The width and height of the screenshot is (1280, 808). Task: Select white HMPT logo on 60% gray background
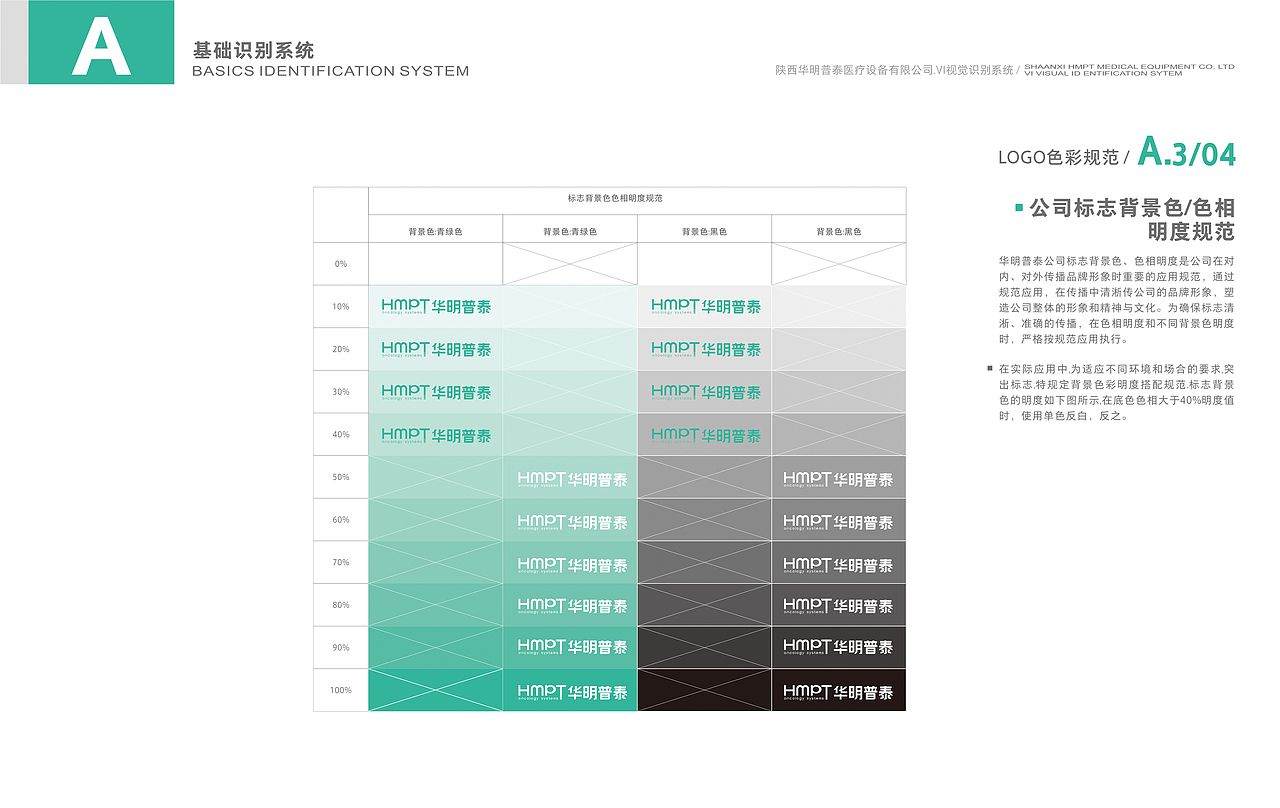tap(838, 522)
